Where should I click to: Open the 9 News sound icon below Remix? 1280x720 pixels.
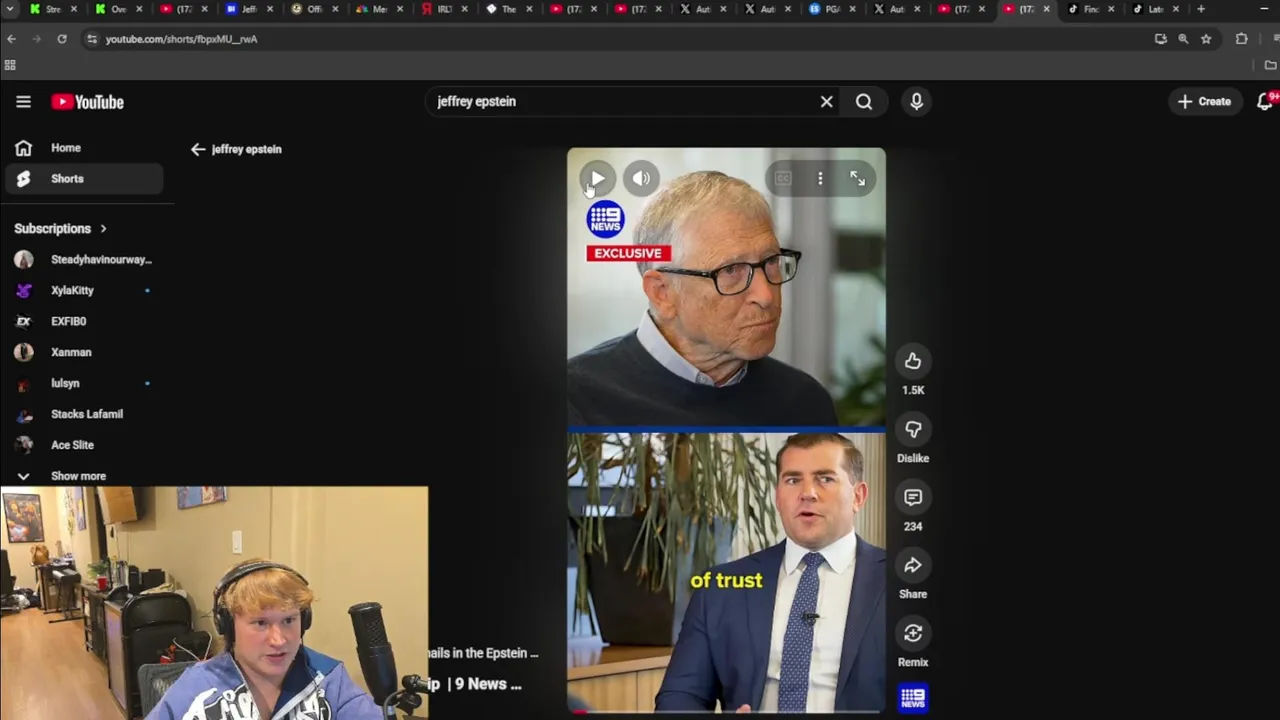click(913, 698)
